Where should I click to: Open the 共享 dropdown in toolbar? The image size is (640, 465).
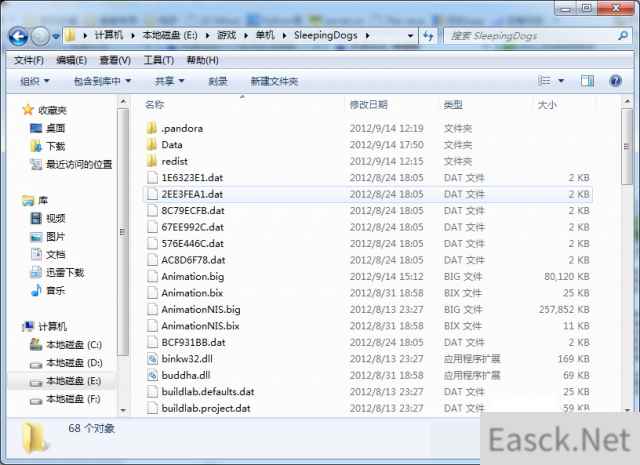coord(169,81)
